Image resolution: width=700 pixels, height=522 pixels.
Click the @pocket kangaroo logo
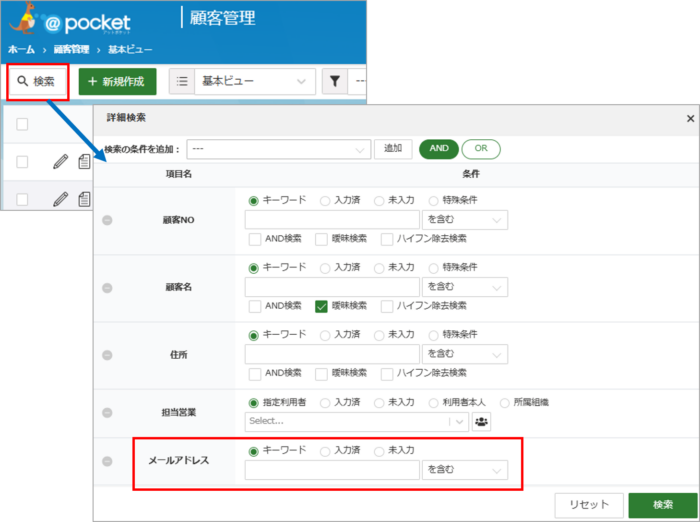pos(23,19)
